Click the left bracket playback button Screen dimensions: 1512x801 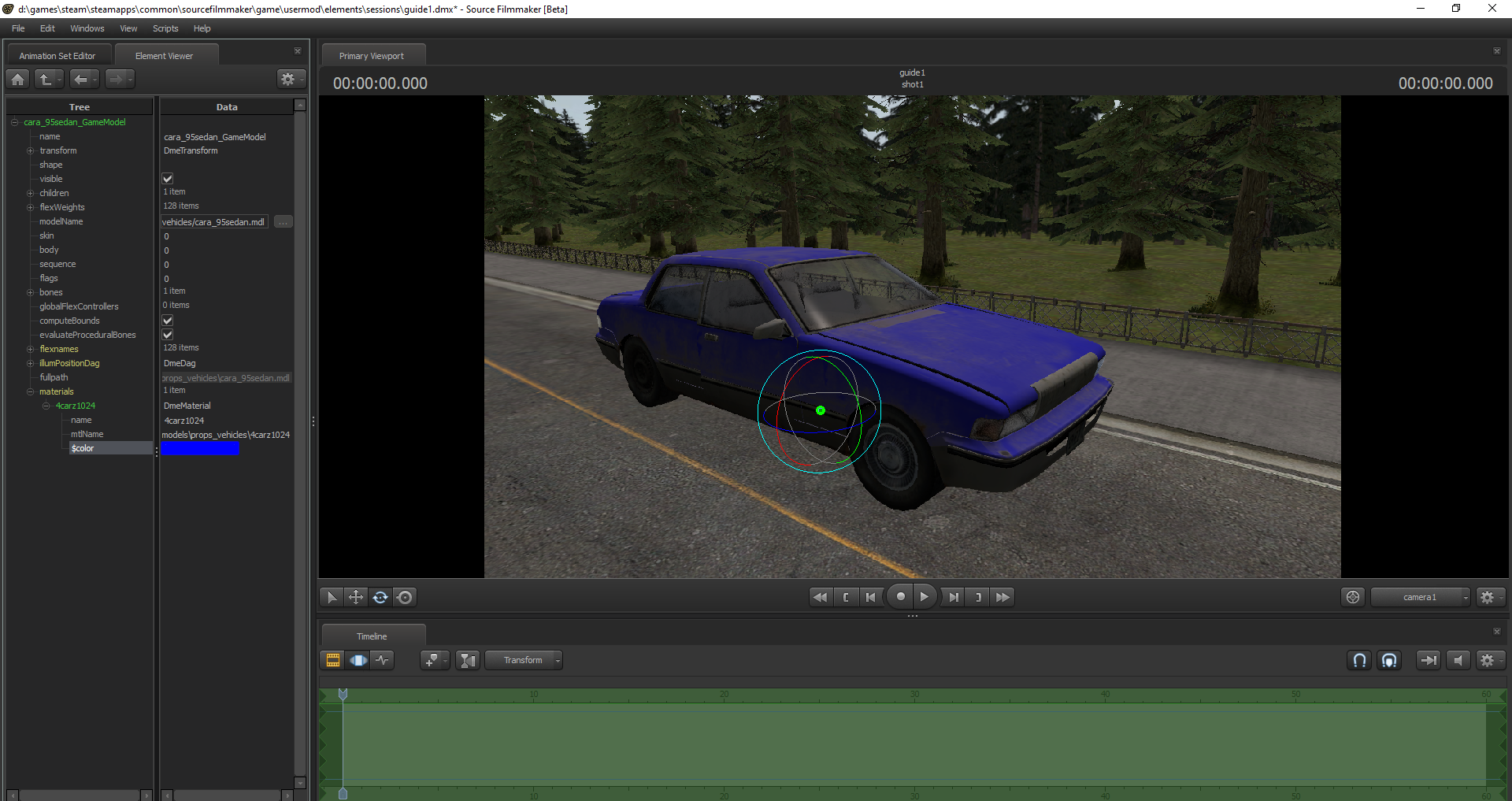[x=846, y=597]
